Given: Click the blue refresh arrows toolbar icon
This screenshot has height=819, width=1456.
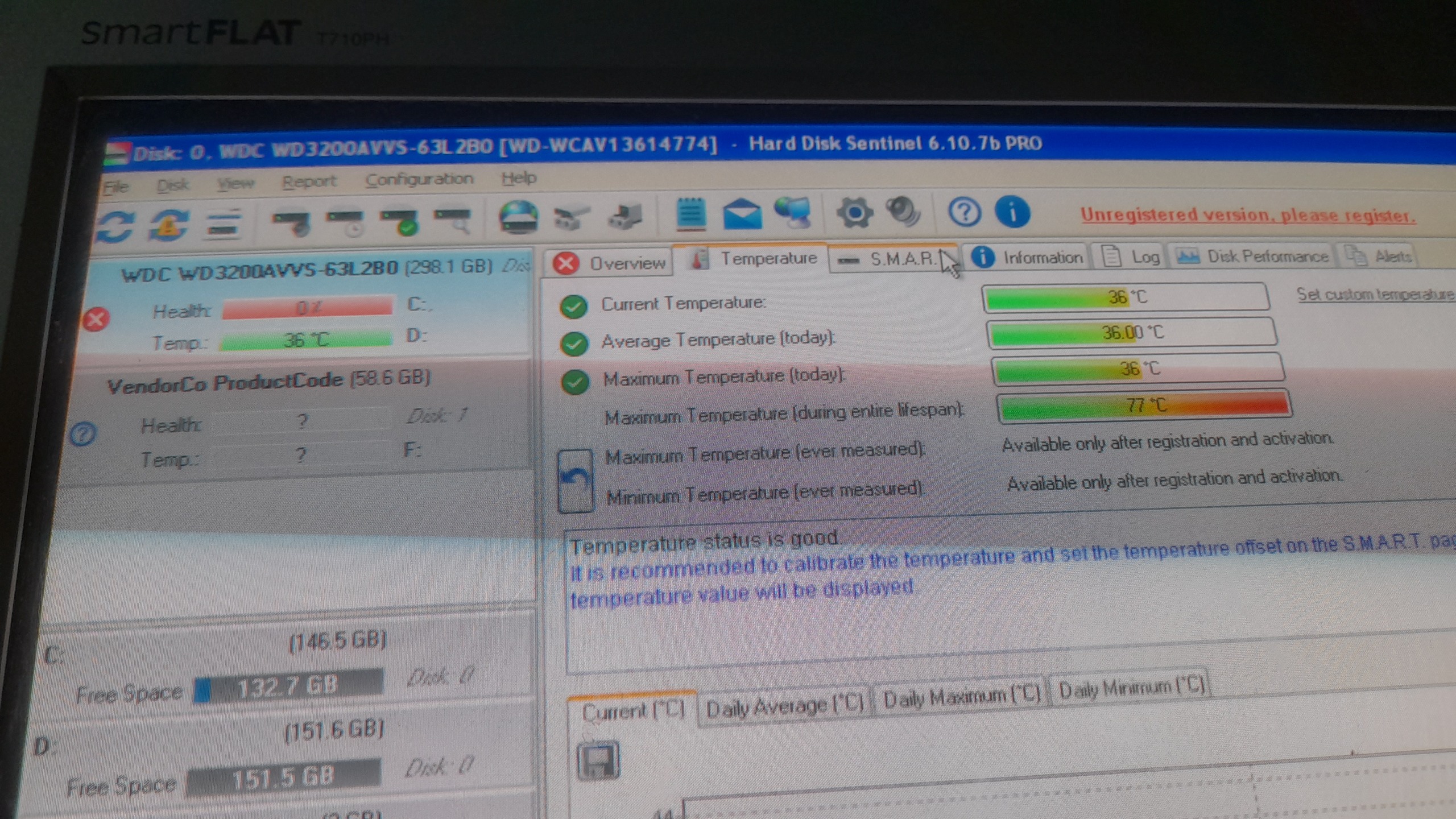Looking at the screenshot, I should click(x=116, y=226).
